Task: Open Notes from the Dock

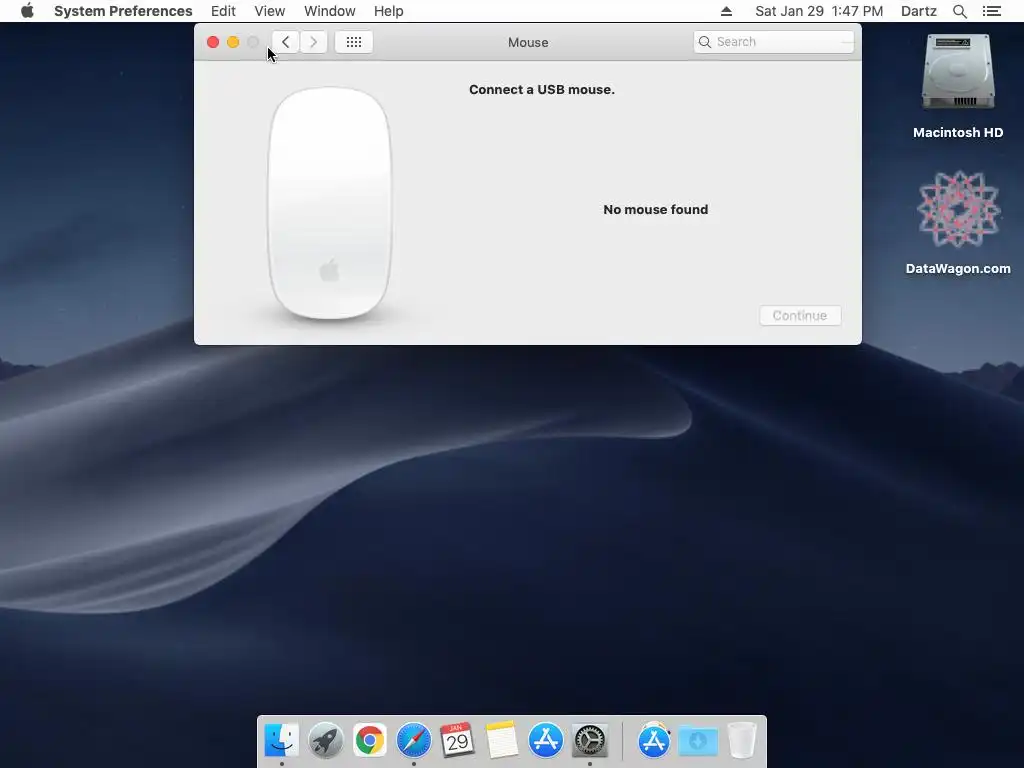Action: coord(502,740)
